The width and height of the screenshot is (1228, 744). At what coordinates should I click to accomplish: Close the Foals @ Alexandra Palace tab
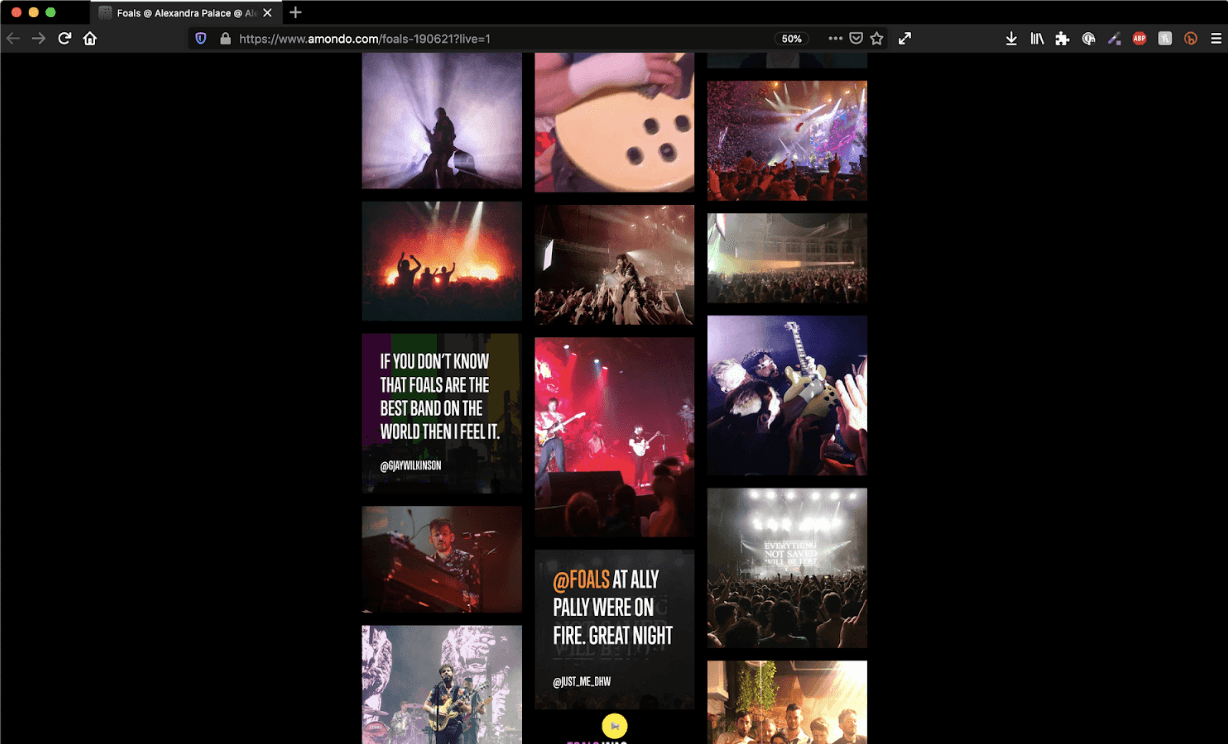pyautogui.click(x=267, y=13)
